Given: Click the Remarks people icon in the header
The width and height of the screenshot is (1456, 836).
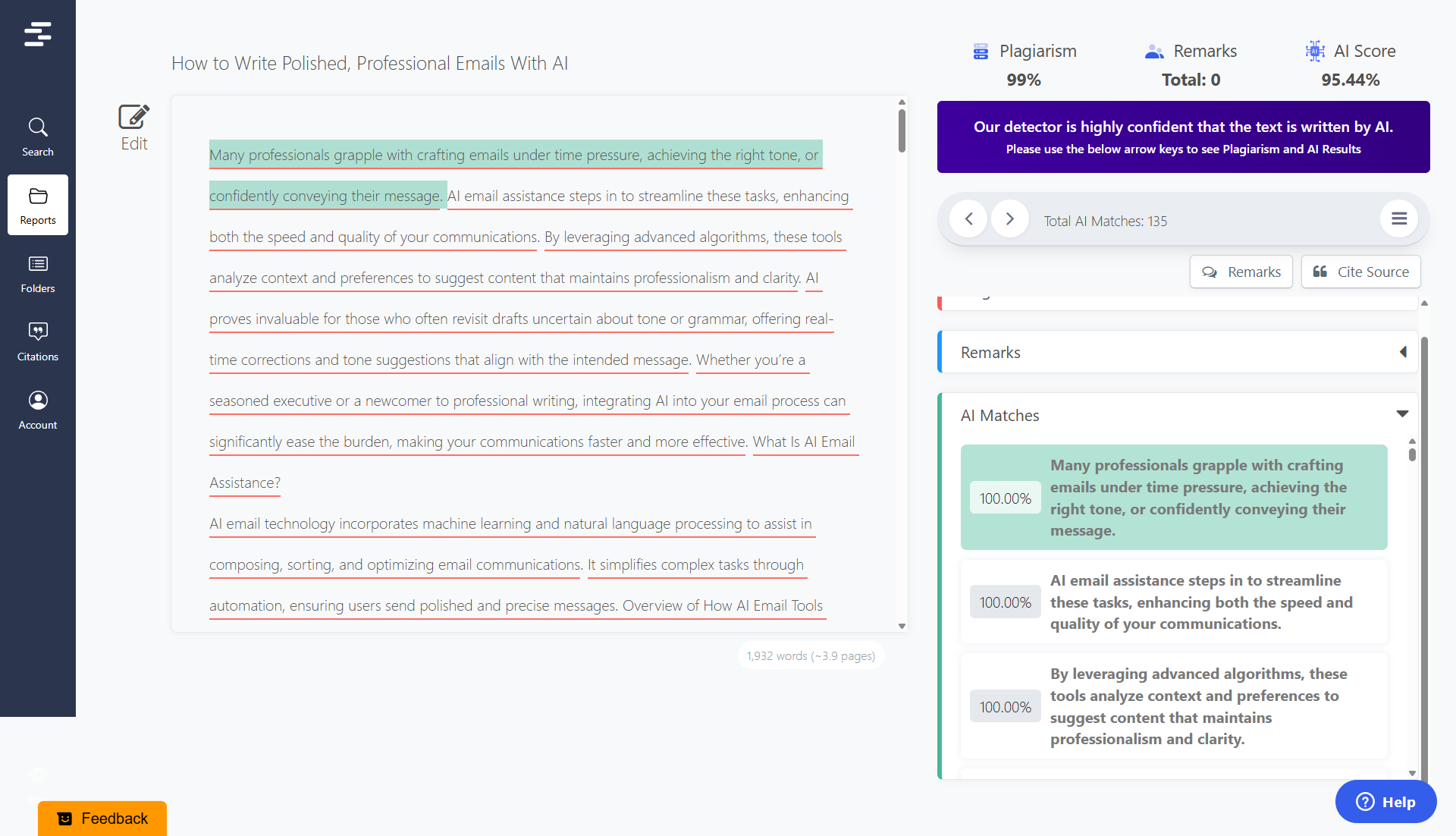Looking at the screenshot, I should [1153, 51].
